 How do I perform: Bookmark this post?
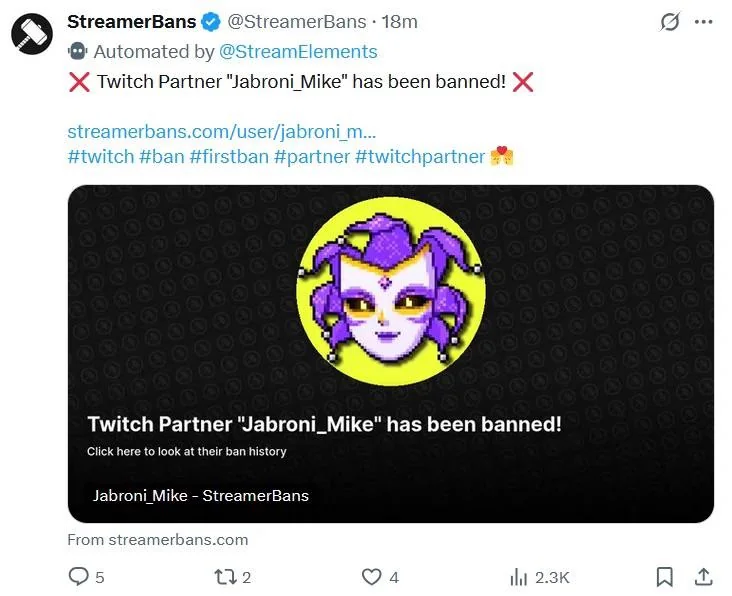tap(664, 577)
